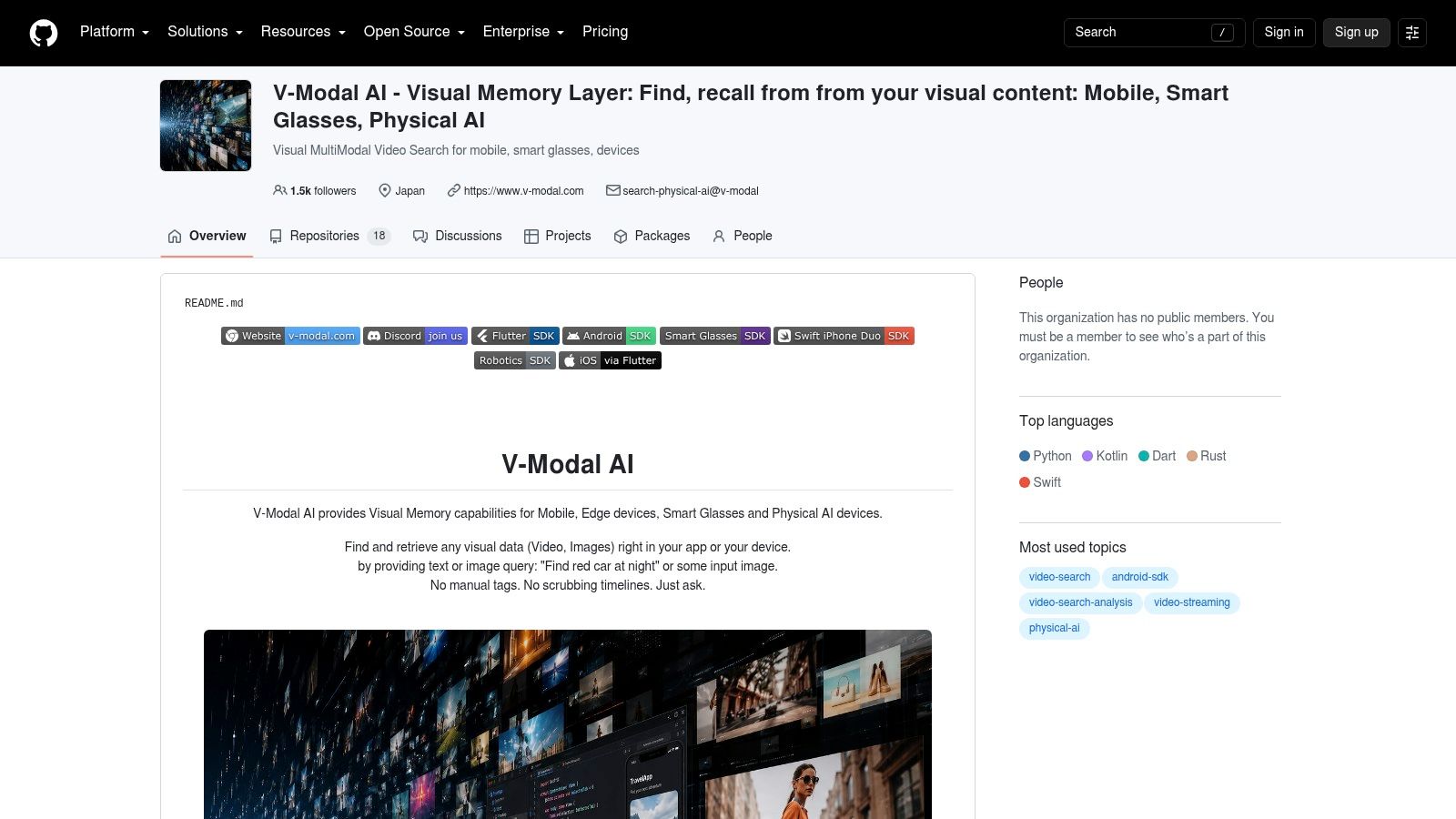Expand the Resources menu
1456x819 pixels.
tap(303, 32)
